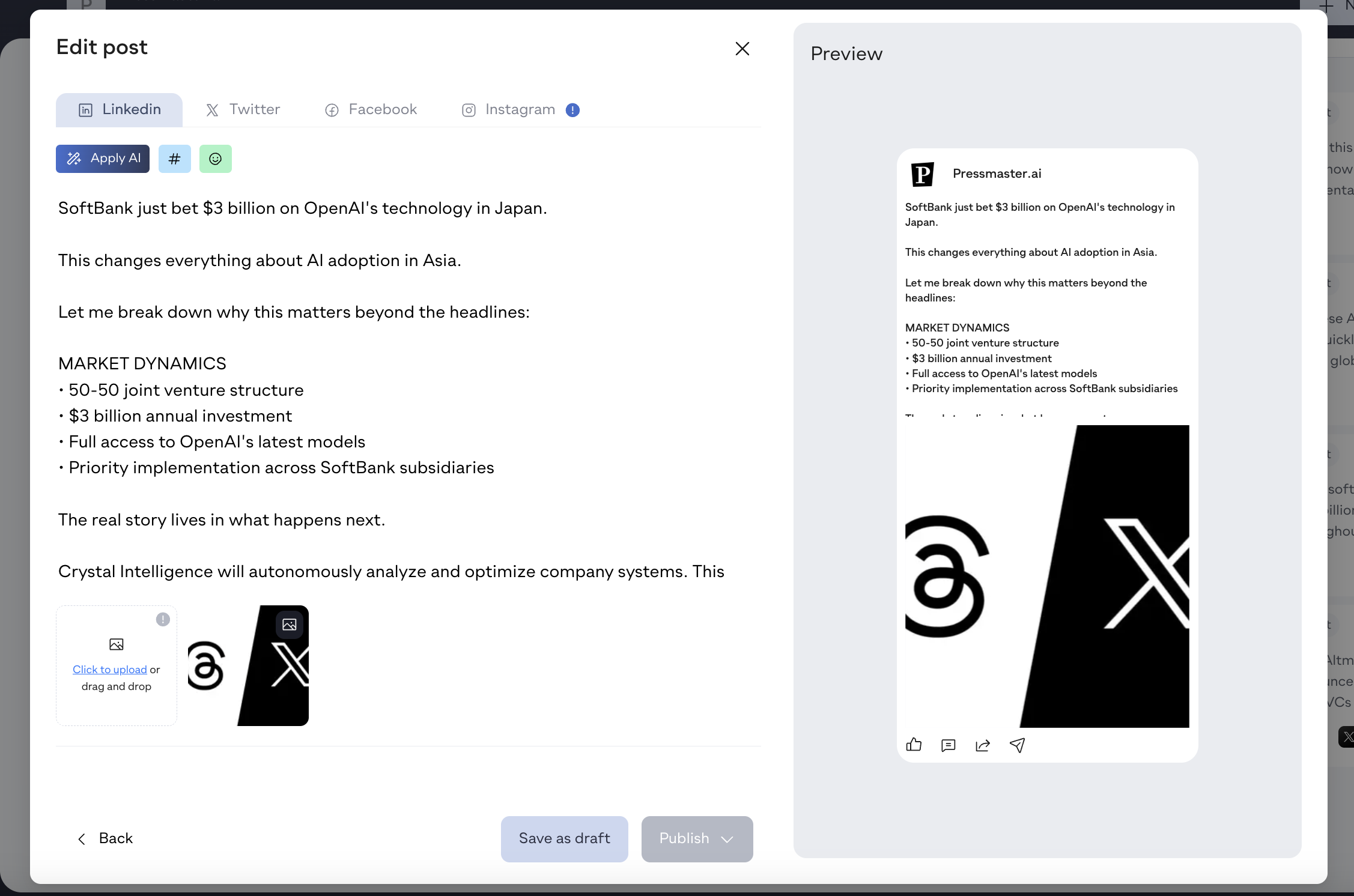Screen dimensions: 1354x896
Task: Click the share arrow icon in preview
Action: 983,745
